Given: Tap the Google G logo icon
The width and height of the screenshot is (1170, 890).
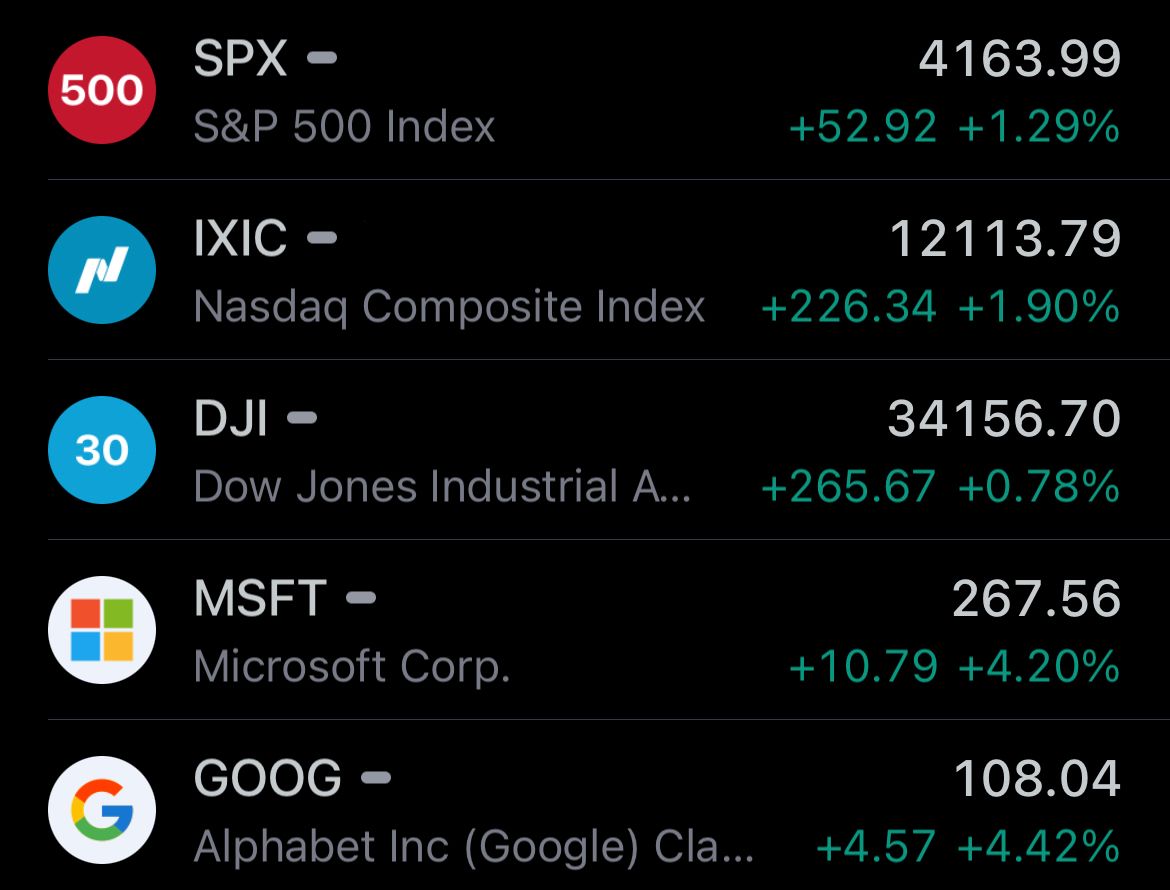Looking at the screenshot, I should pyautogui.click(x=101, y=810).
